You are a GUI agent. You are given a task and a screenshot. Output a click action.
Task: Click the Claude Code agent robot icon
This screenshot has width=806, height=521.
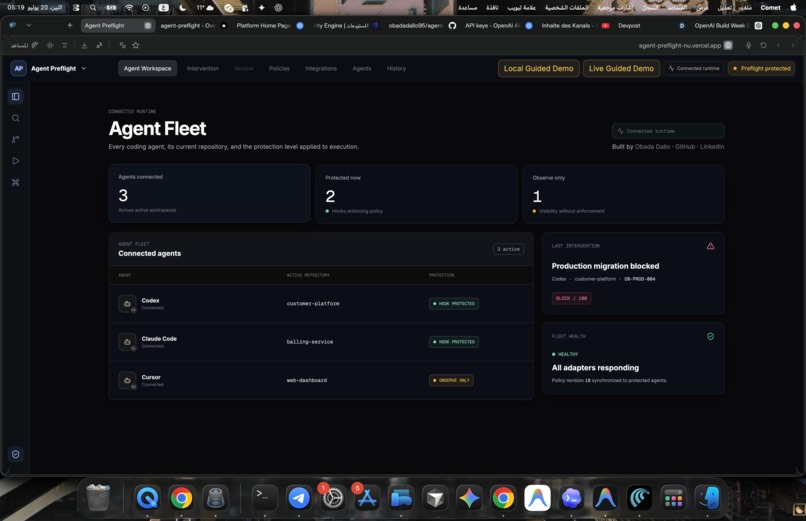(x=127, y=342)
